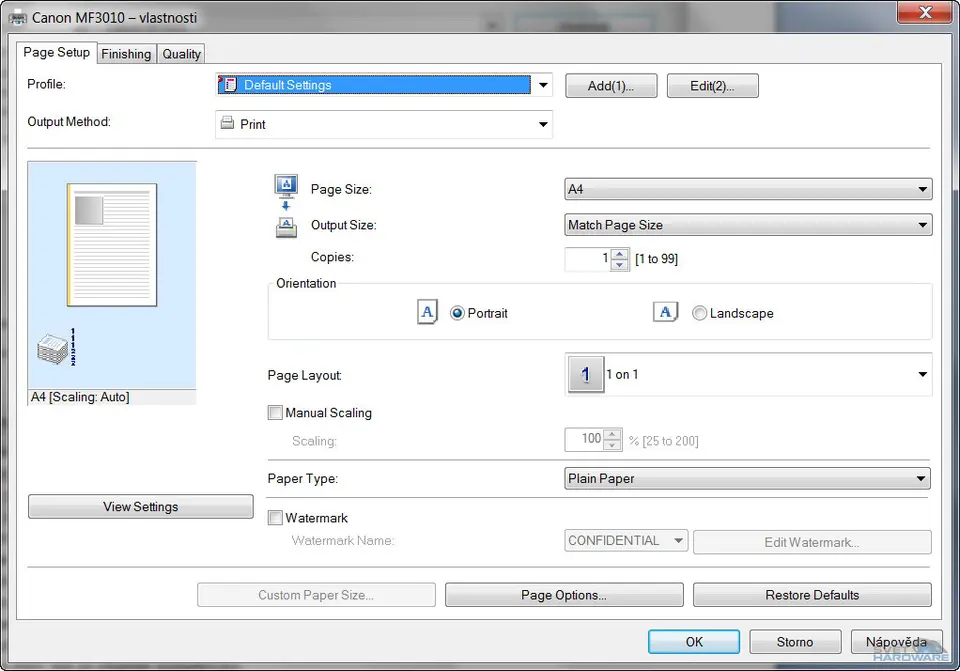Click the Default Settings profile icon

tap(228, 84)
